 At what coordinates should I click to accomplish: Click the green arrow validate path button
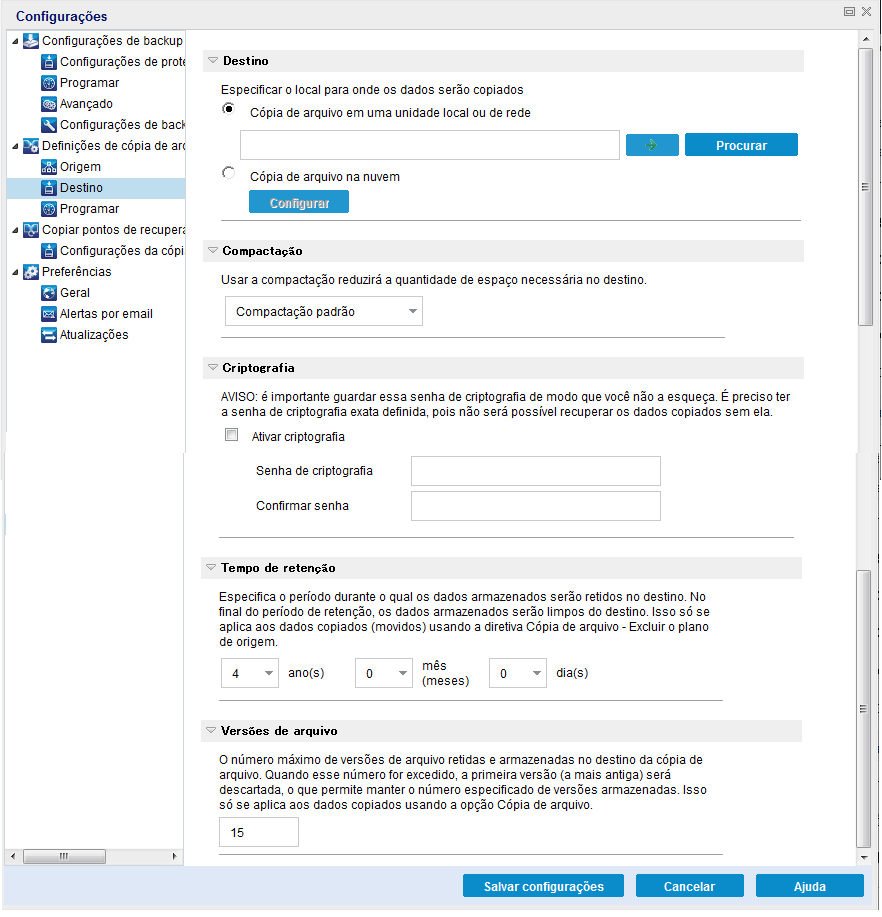[652, 145]
